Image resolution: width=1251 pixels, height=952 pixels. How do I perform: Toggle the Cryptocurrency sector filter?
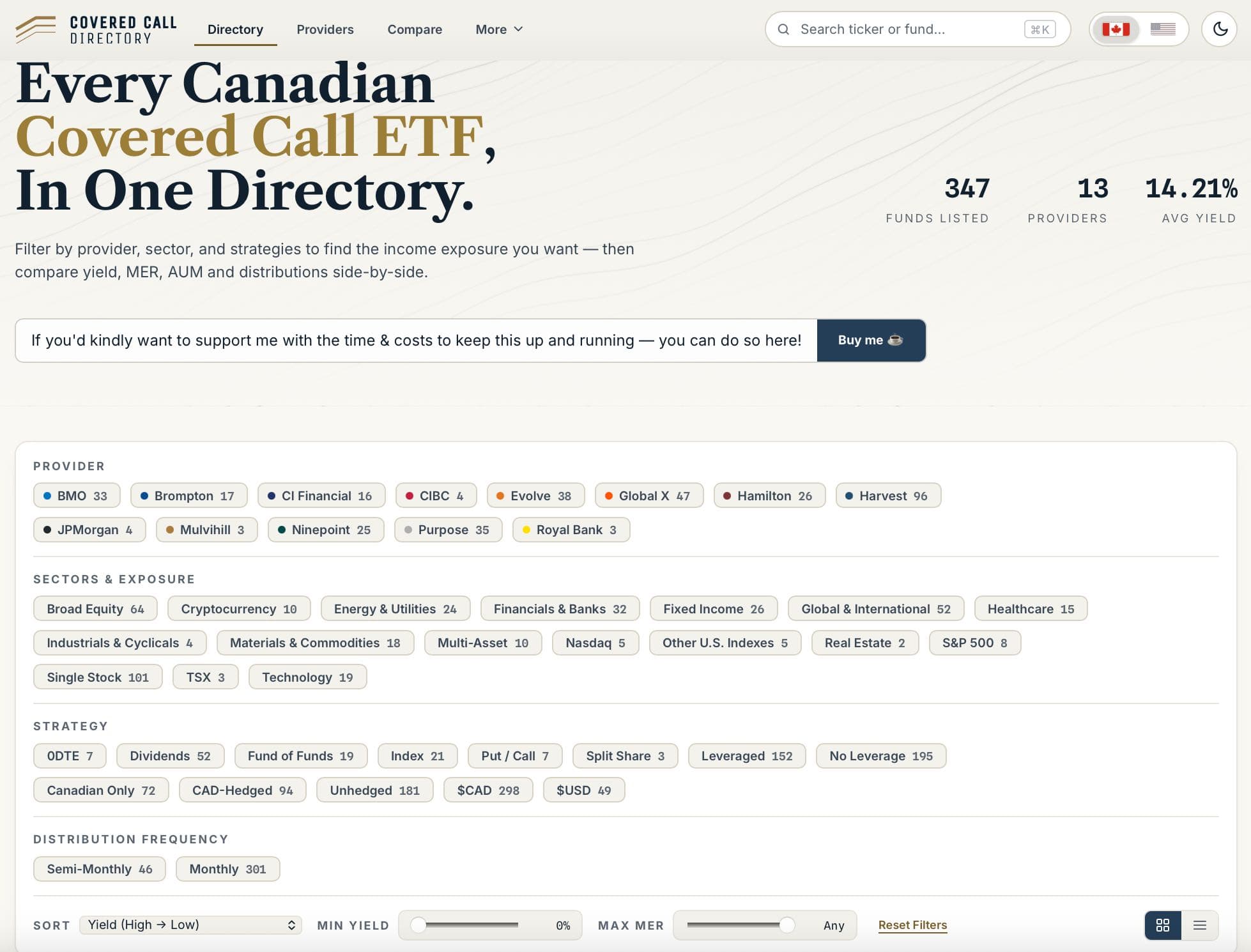(239, 609)
